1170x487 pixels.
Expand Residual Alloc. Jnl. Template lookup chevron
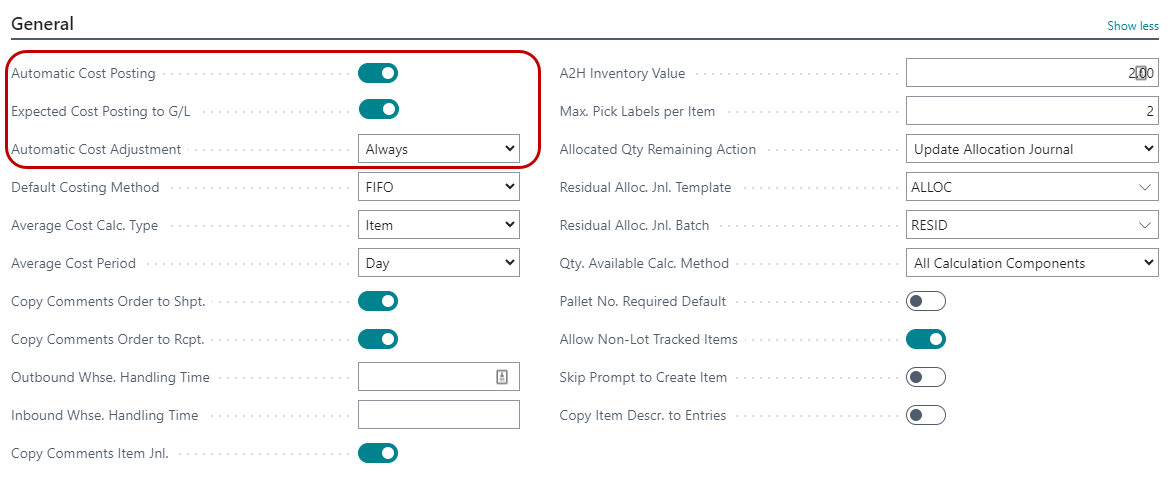pyautogui.click(x=1145, y=187)
